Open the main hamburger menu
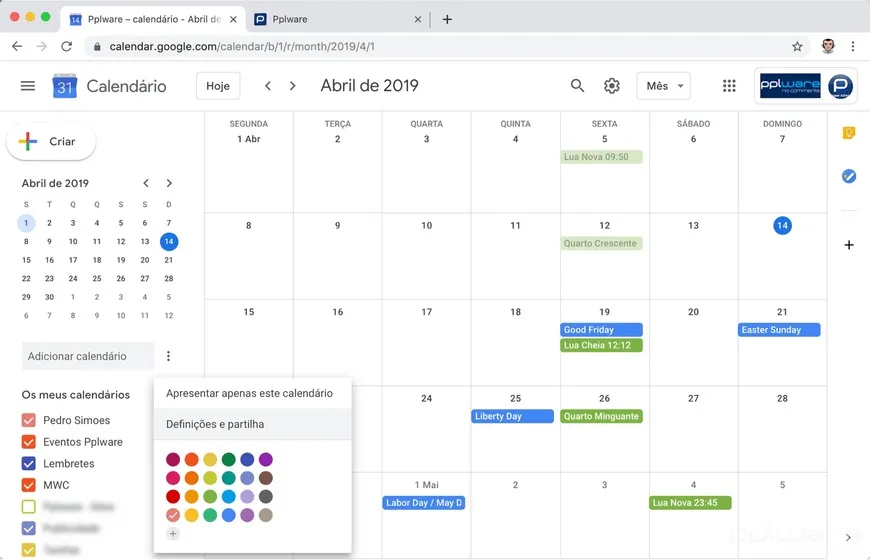 (28, 86)
